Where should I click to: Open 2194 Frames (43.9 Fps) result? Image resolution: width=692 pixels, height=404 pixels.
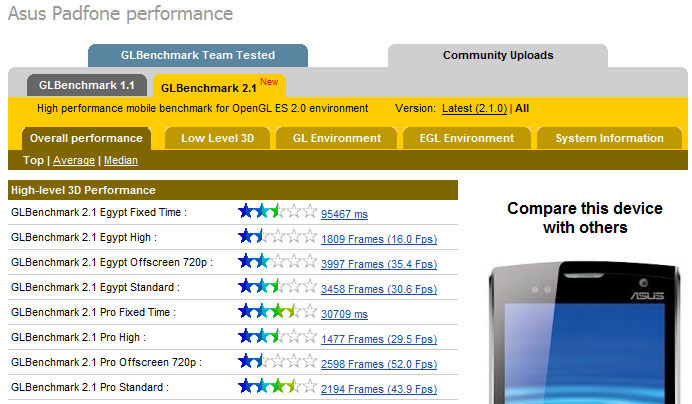(379, 389)
